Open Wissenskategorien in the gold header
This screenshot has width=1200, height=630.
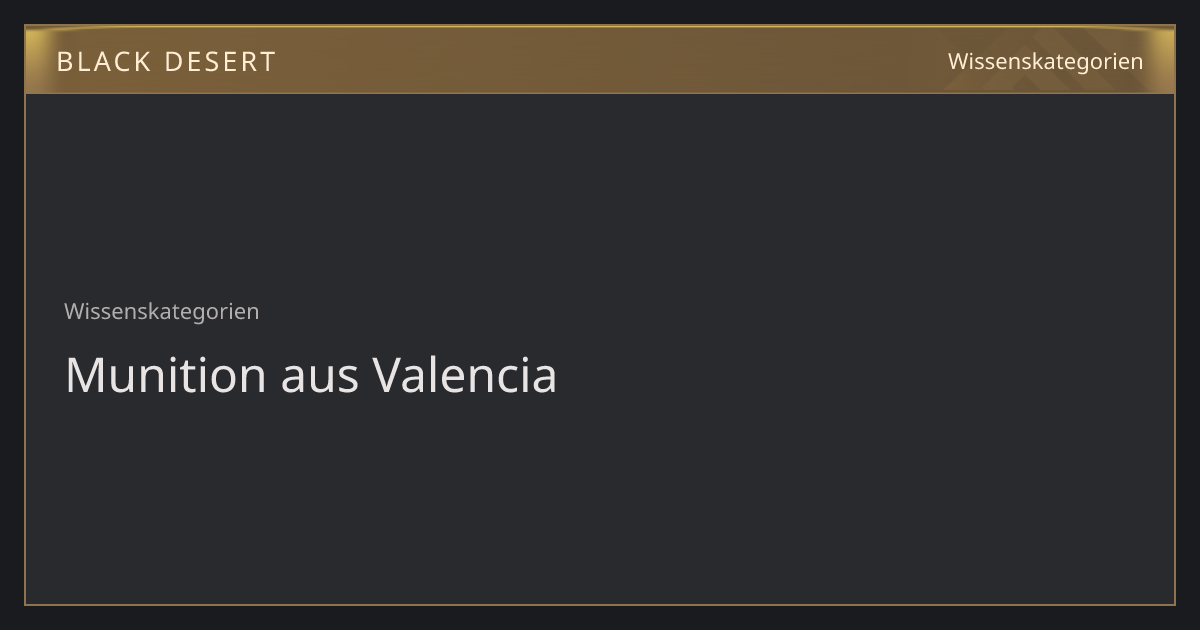pyautogui.click(x=1045, y=61)
